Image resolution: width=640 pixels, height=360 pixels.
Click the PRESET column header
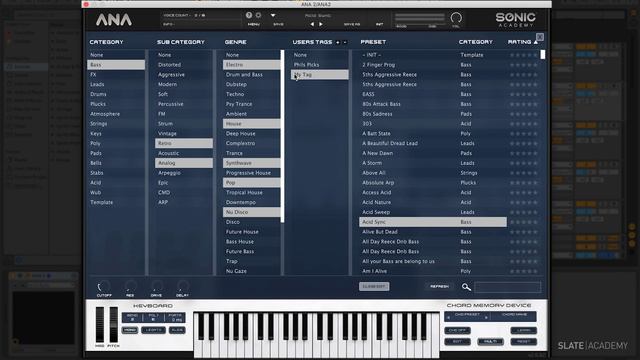pos(373,42)
